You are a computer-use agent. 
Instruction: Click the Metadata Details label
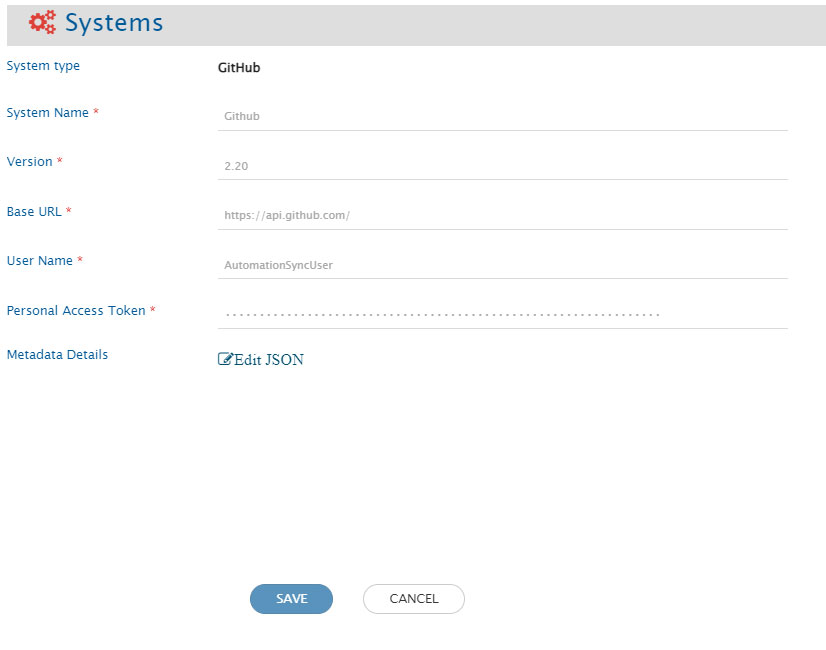(x=57, y=354)
